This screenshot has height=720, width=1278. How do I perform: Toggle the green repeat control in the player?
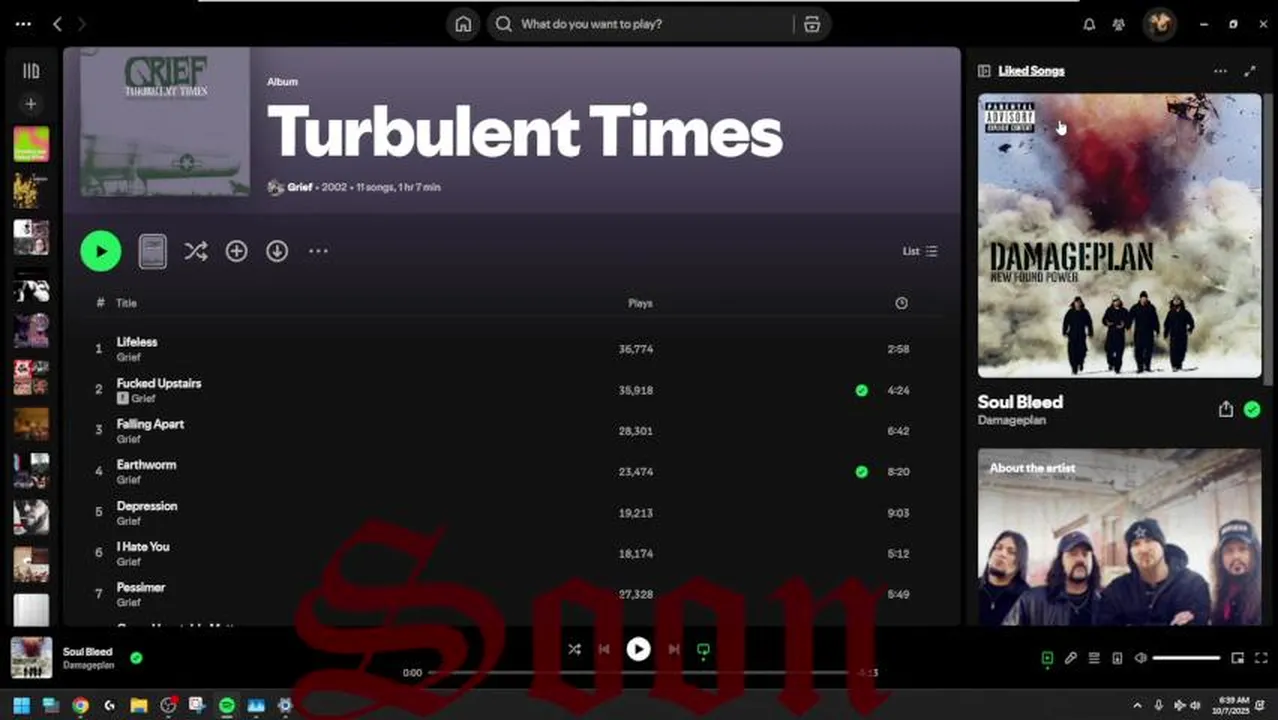703,650
